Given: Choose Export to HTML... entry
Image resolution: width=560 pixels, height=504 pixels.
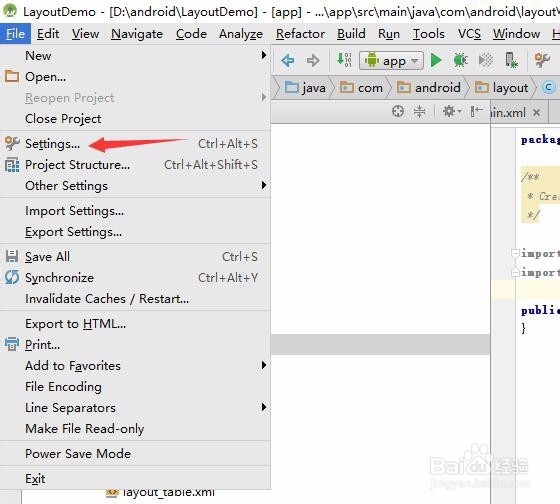Looking at the screenshot, I should pos(135,324).
